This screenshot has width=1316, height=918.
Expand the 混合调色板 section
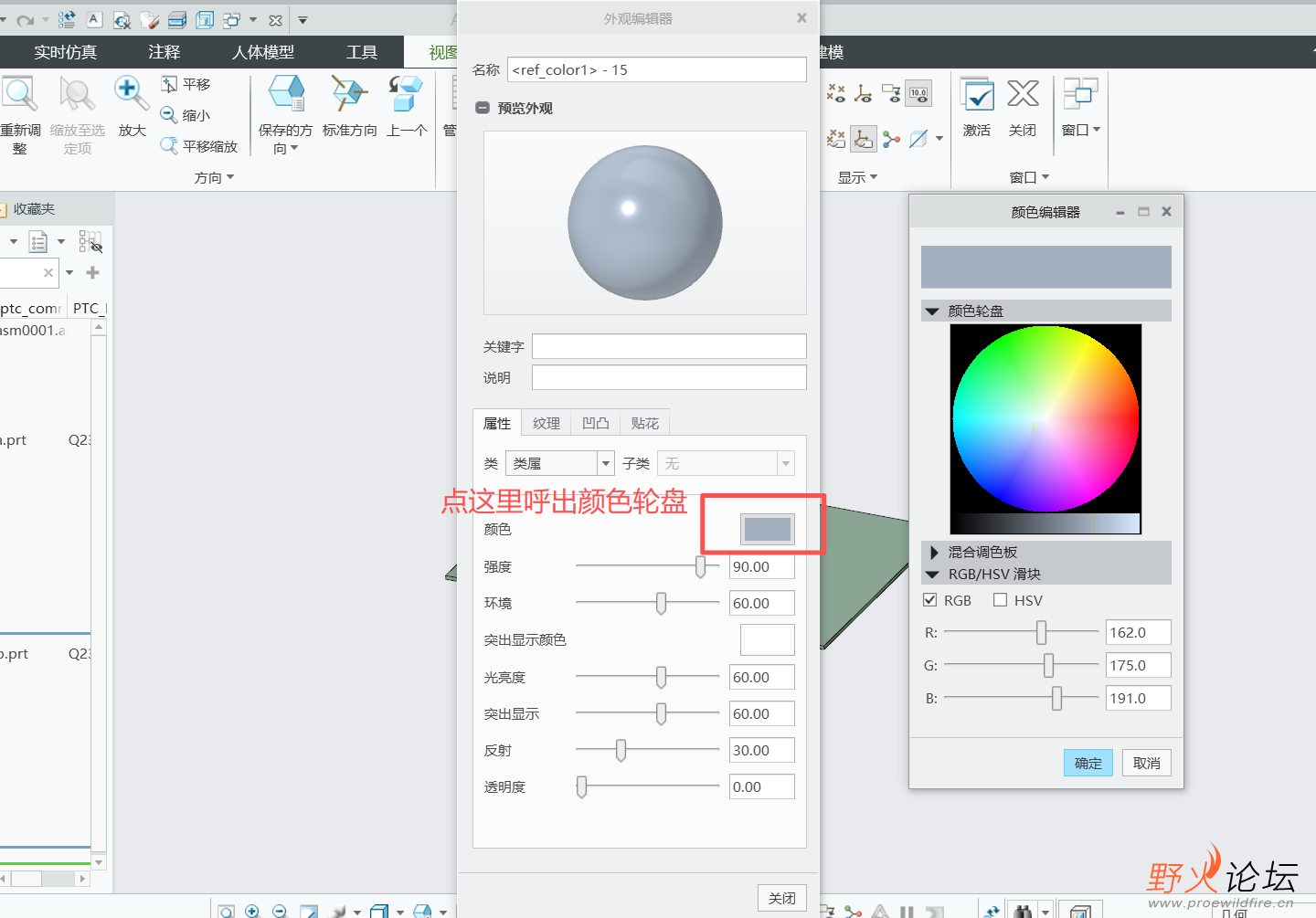pos(933,552)
